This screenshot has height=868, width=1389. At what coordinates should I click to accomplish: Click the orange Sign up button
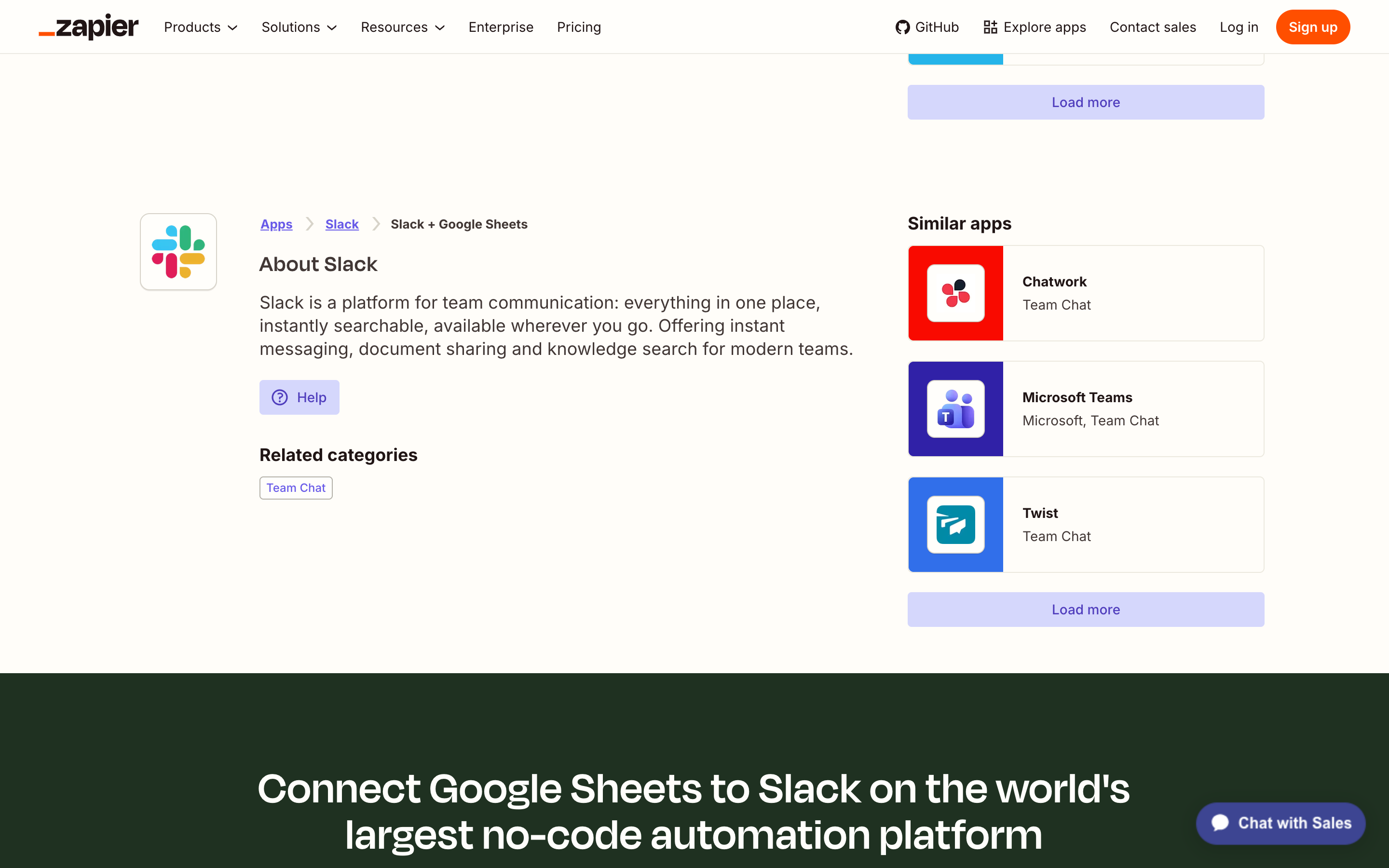click(1313, 27)
